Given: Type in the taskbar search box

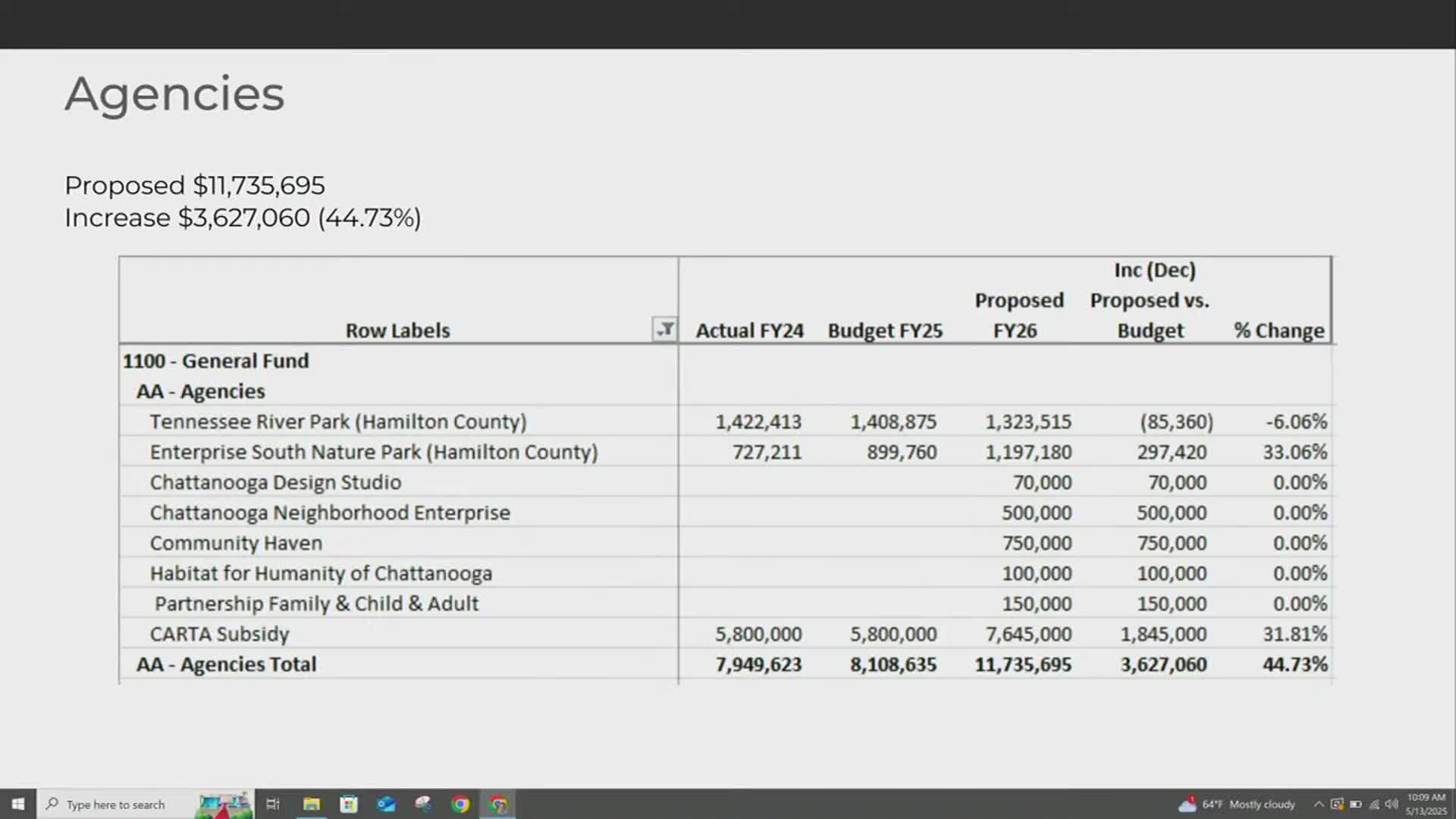Looking at the screenshot, I should (x=115, y=805).
